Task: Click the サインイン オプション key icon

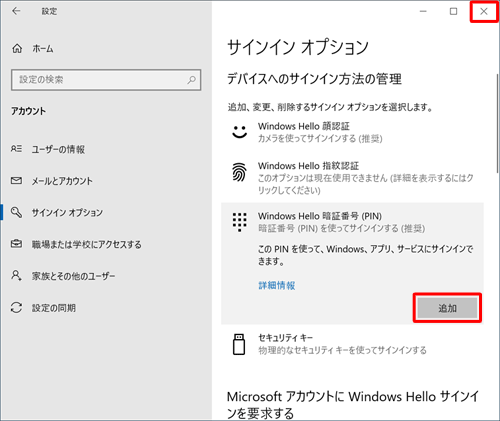Action: (x=16, y=212)
